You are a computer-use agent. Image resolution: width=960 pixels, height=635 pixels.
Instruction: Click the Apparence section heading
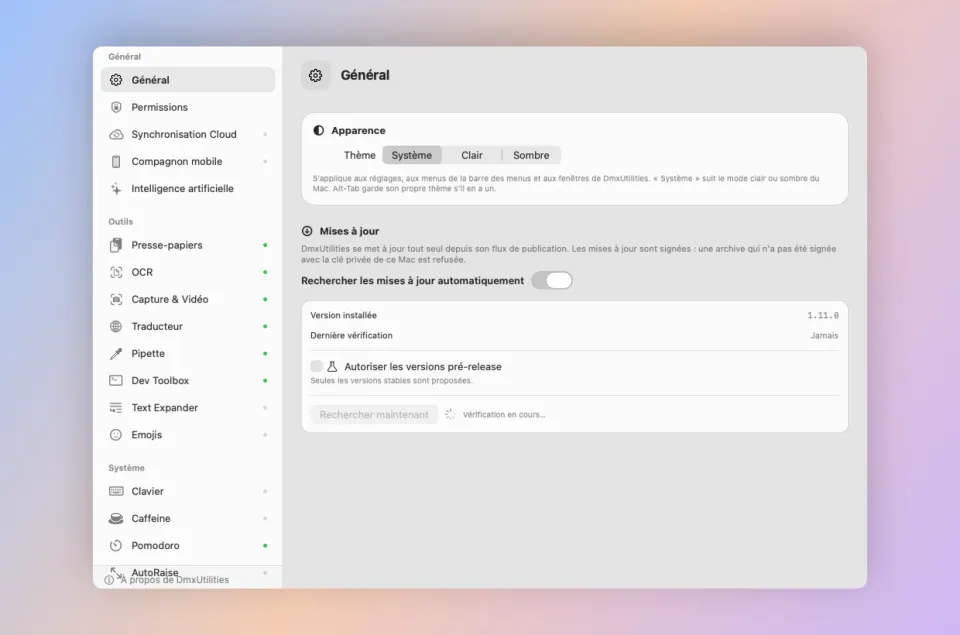pyautogui.click(x=358, y=130)
